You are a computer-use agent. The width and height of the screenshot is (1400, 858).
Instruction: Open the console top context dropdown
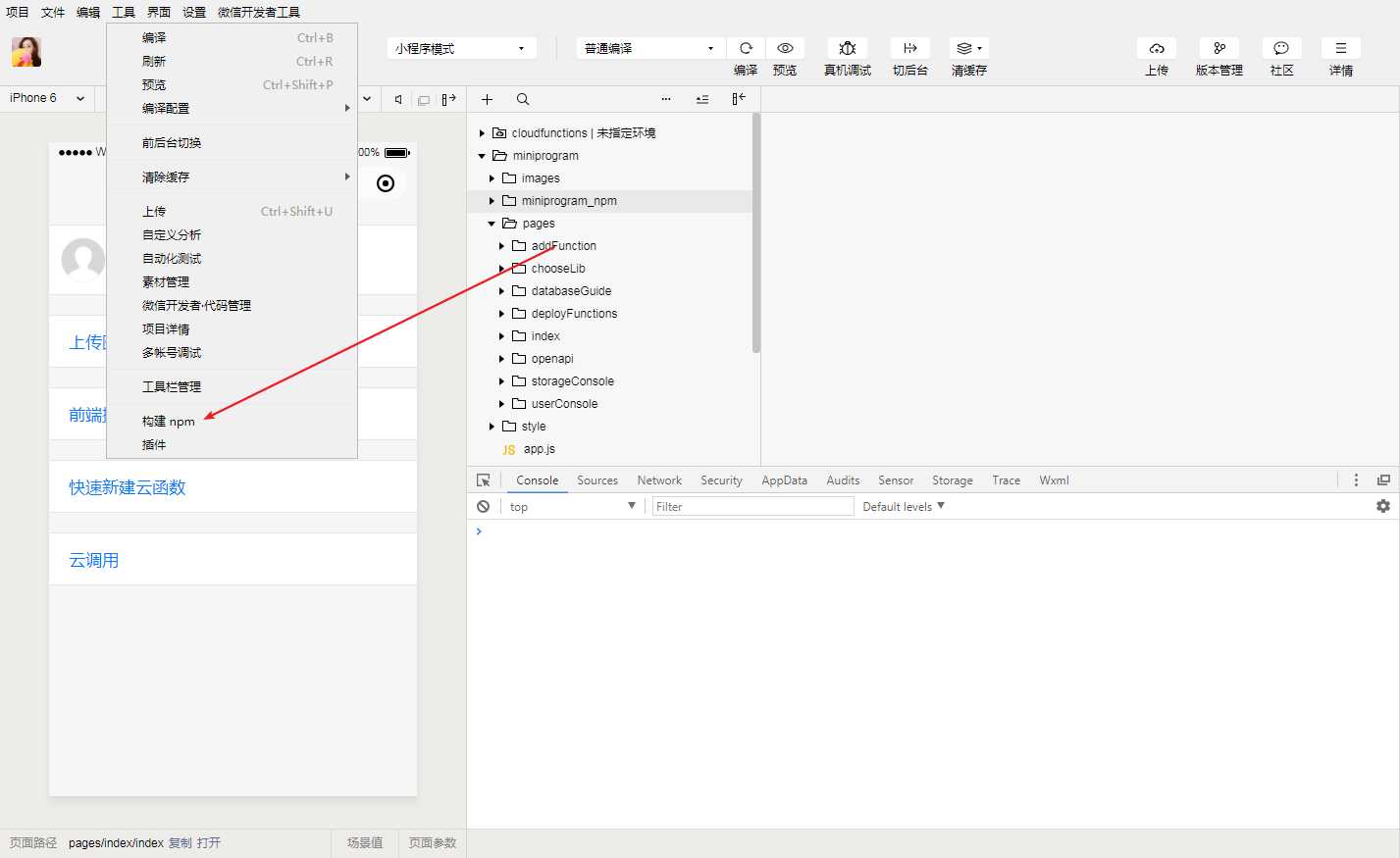(572, 507)
